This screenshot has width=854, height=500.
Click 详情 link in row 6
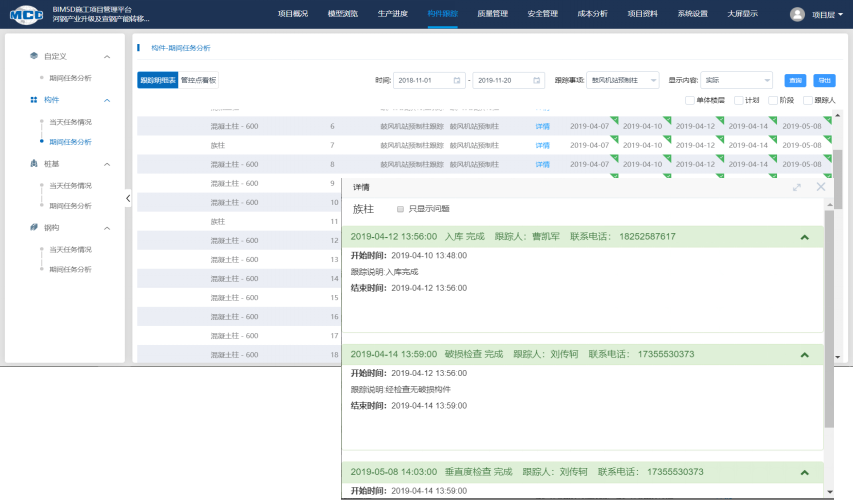[543, 126]
